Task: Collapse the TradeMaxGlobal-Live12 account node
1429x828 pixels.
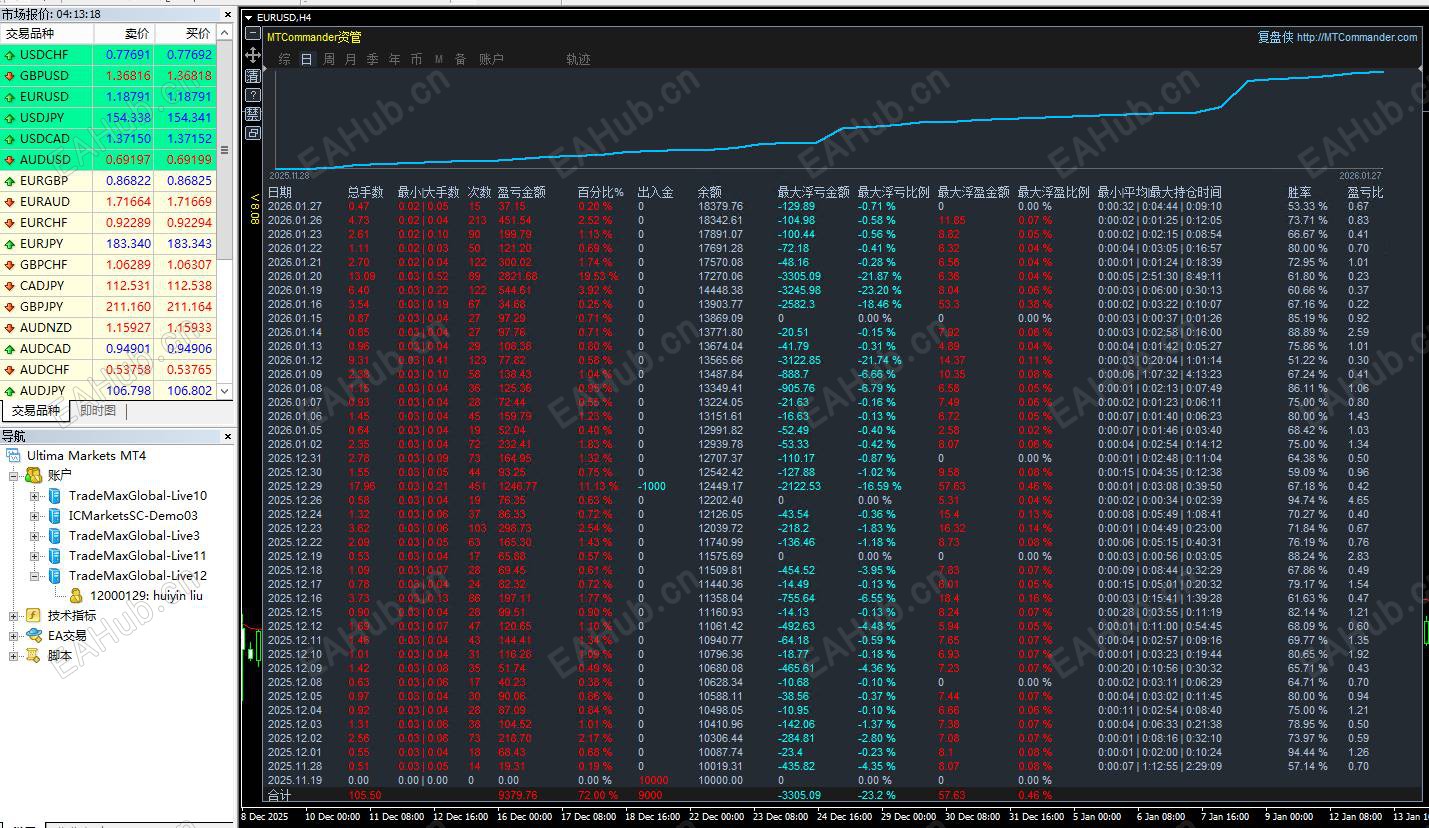Action: point(35,576)
